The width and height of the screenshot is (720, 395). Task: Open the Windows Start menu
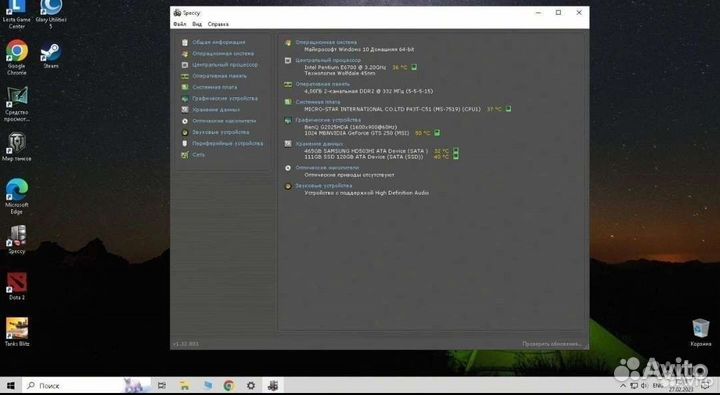click(11, 385)
